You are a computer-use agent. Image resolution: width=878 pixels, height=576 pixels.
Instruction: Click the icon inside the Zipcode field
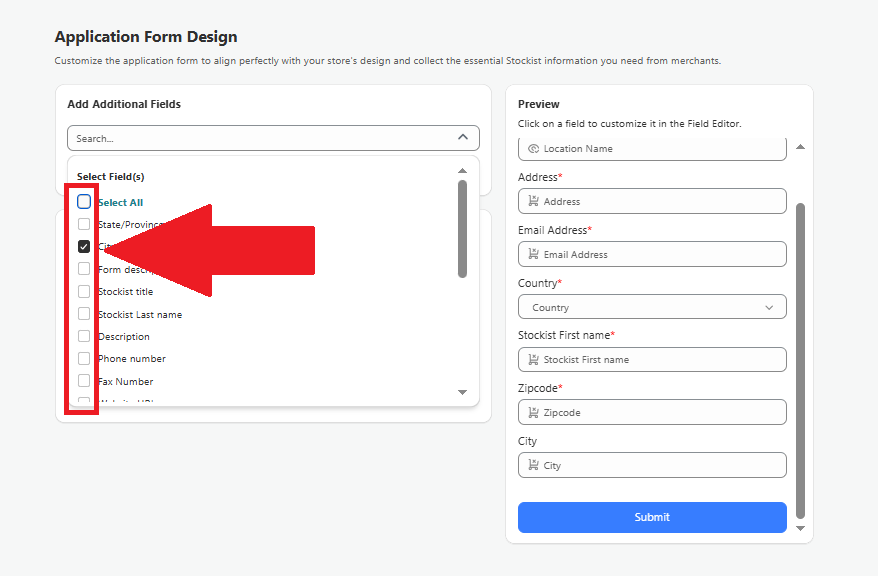pyautogui.click(x=533, y=412)
